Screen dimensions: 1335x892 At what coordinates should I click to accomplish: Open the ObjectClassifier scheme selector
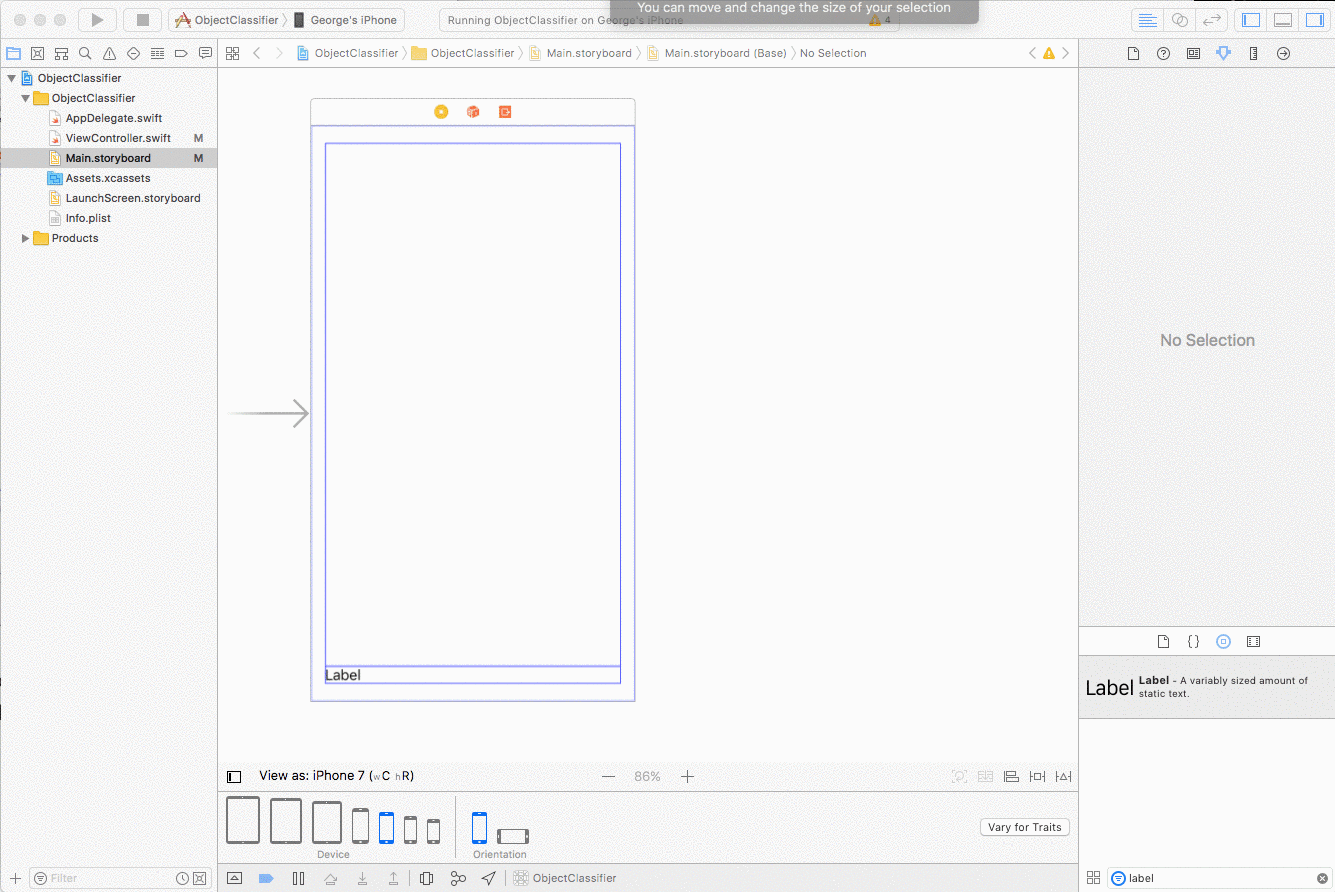(x=227, y=20)
